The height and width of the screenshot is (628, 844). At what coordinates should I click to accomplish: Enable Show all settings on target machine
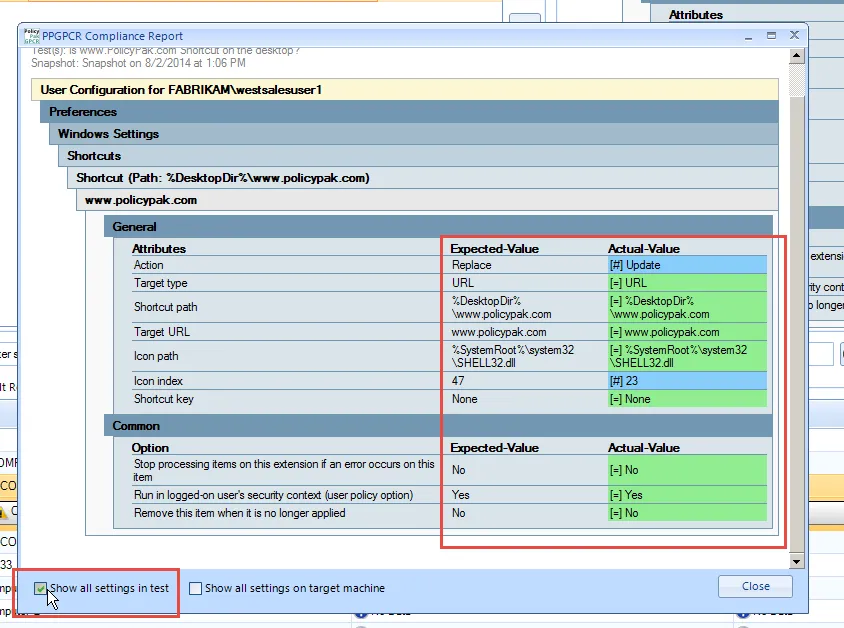coord(195,588)
